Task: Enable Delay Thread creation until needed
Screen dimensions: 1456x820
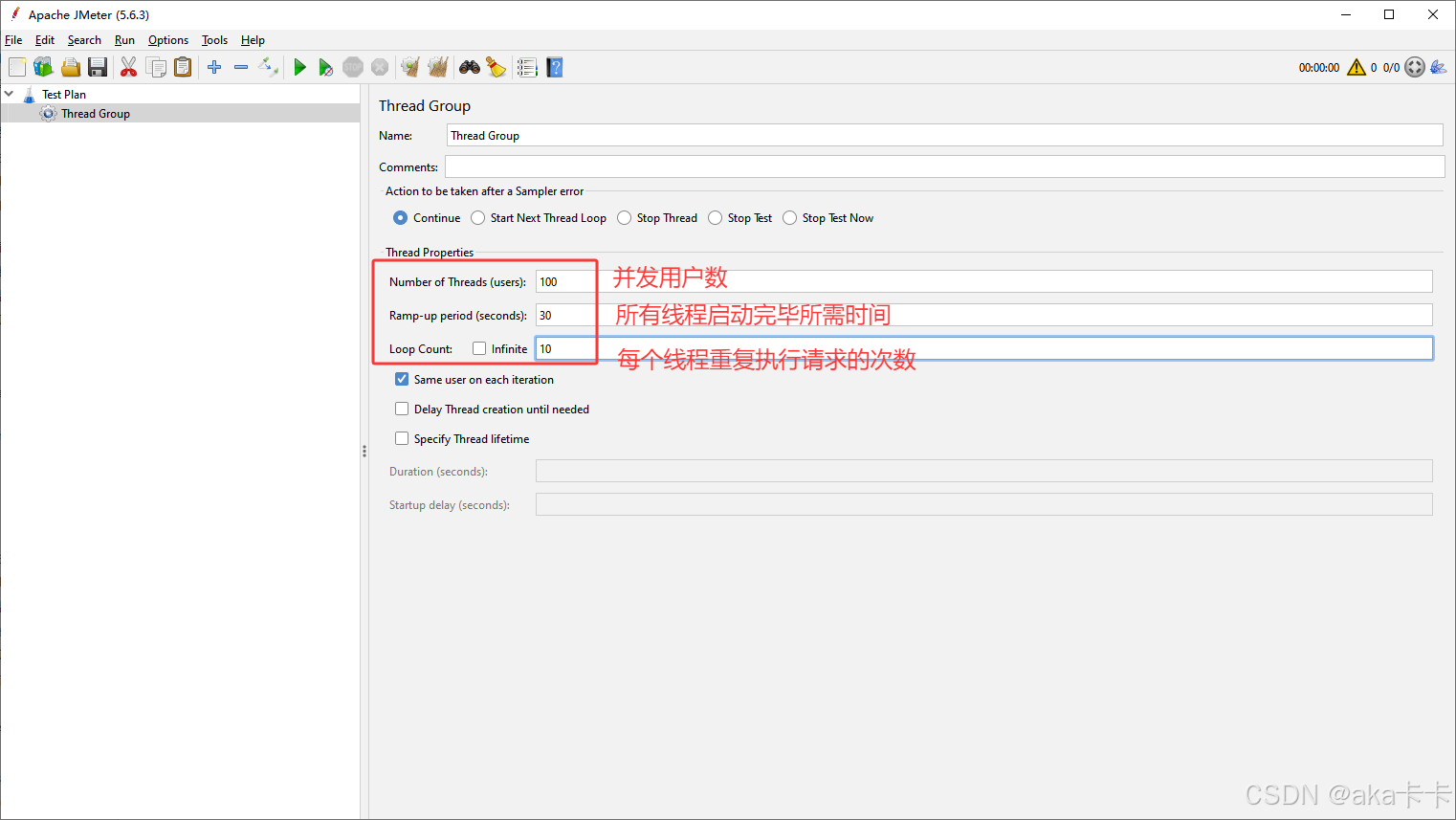Action: tap(402, 409)
